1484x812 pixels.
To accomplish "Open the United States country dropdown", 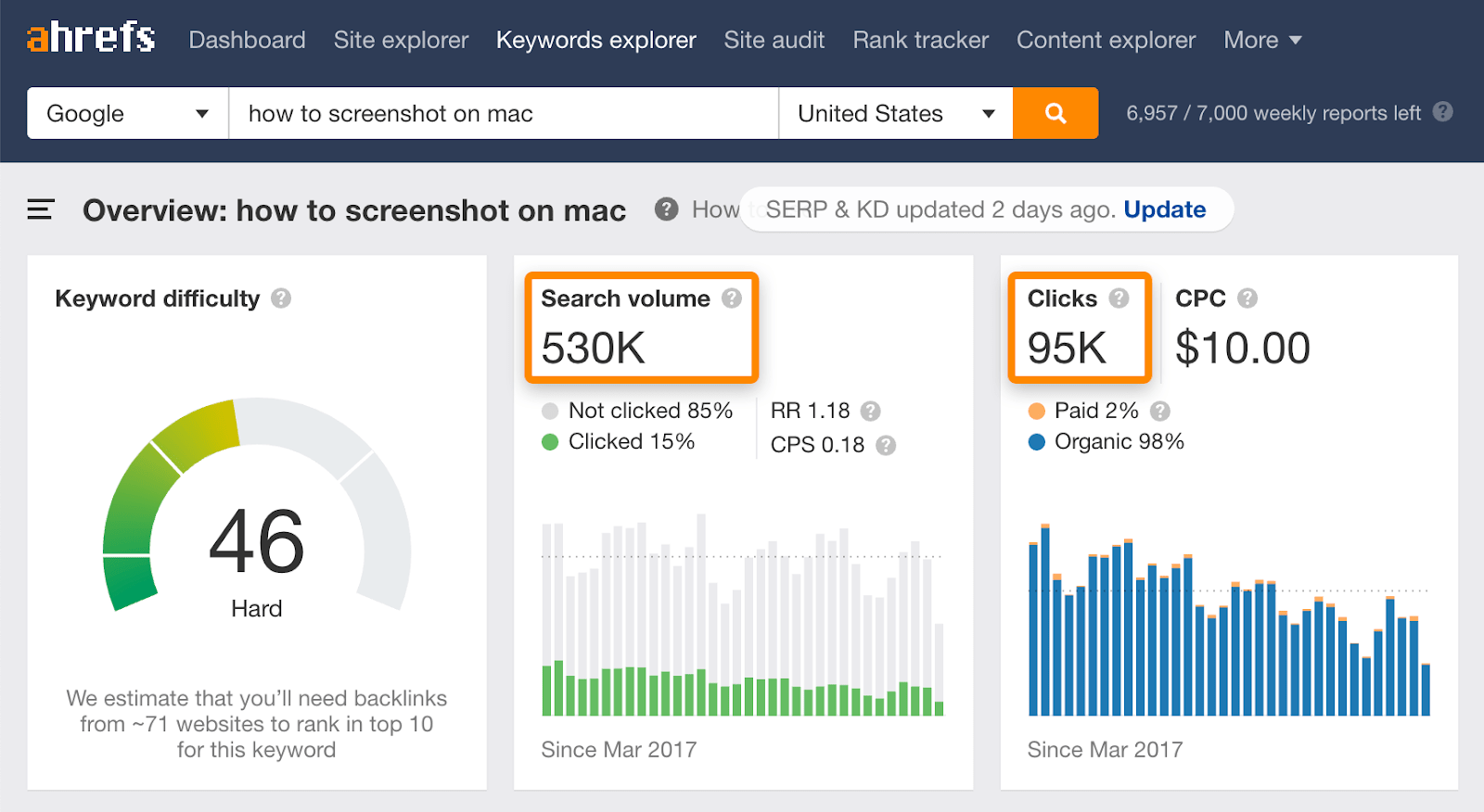I will [896, 113].
